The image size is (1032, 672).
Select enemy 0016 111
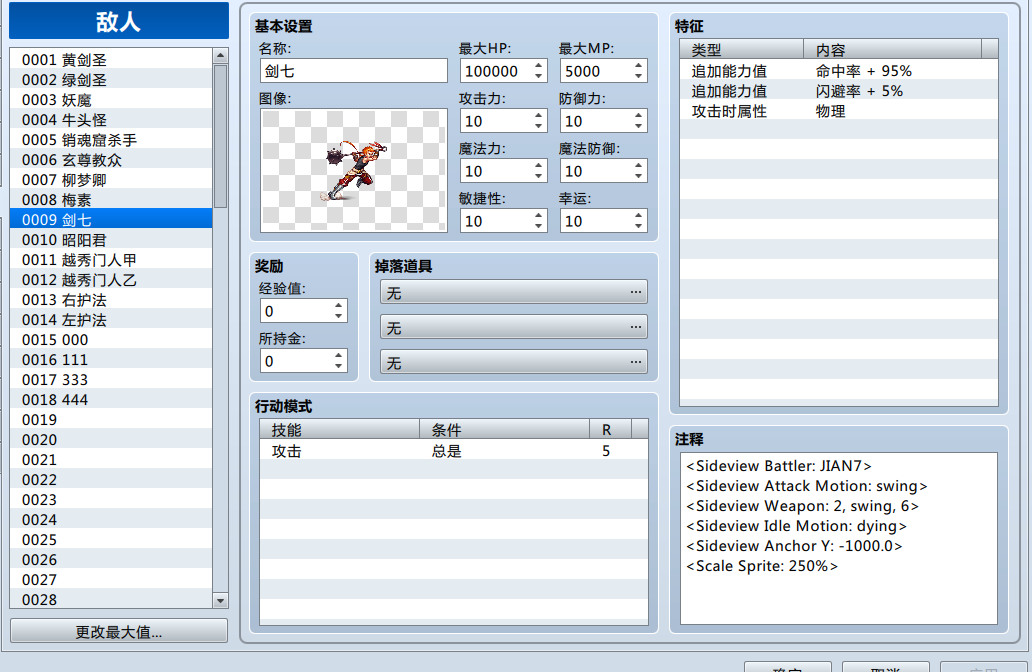pyautogui.click(x=111, y=359)
